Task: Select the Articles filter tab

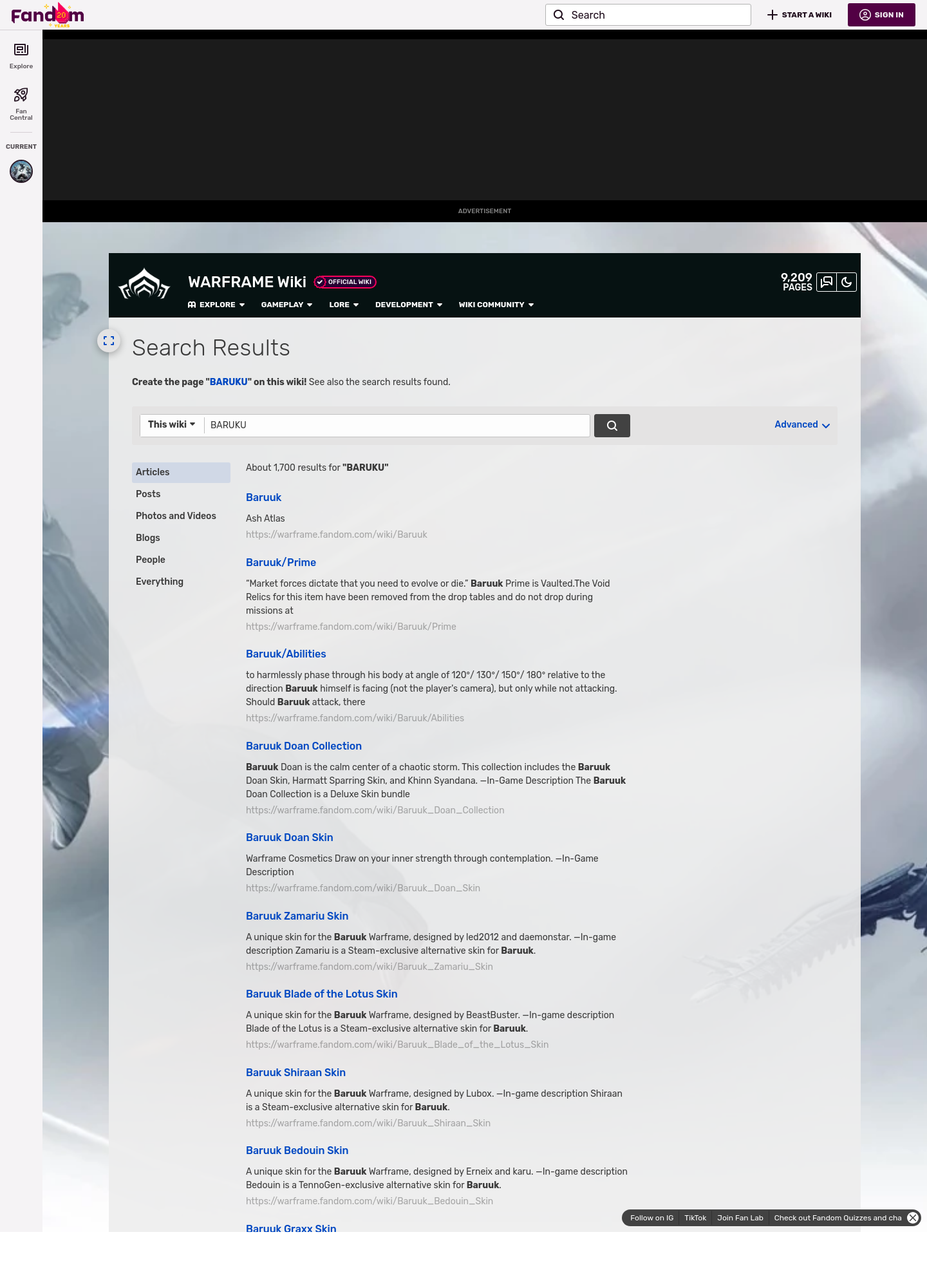Action: 181,472
